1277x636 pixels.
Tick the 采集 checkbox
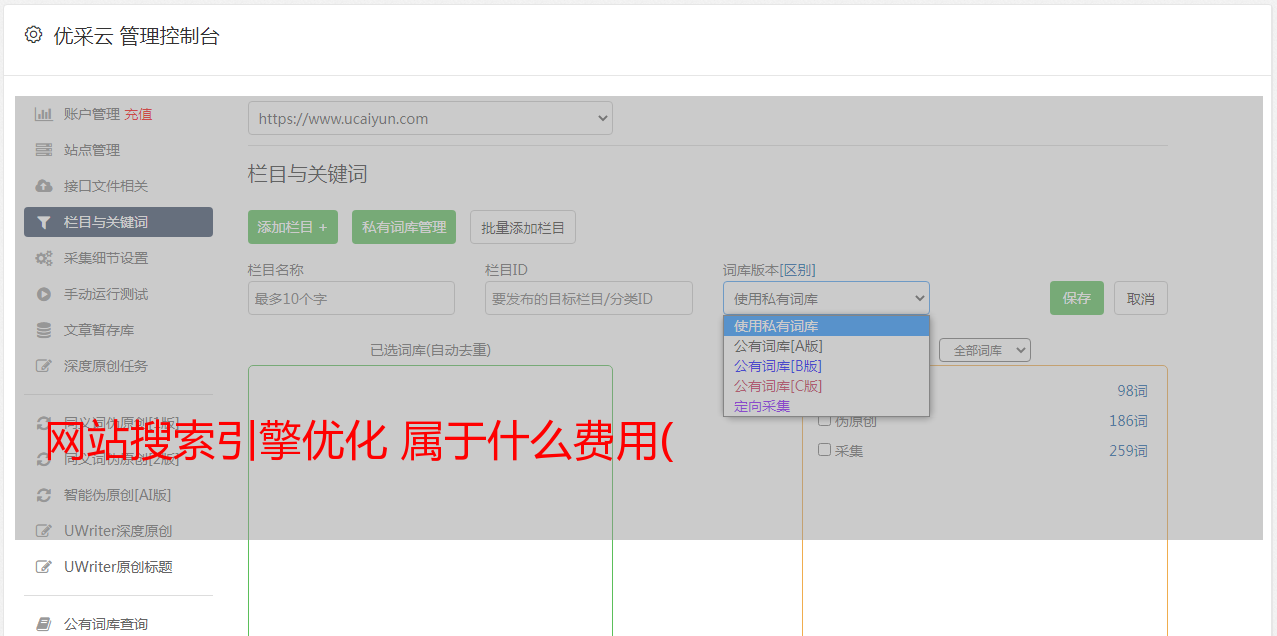point(825,450)
